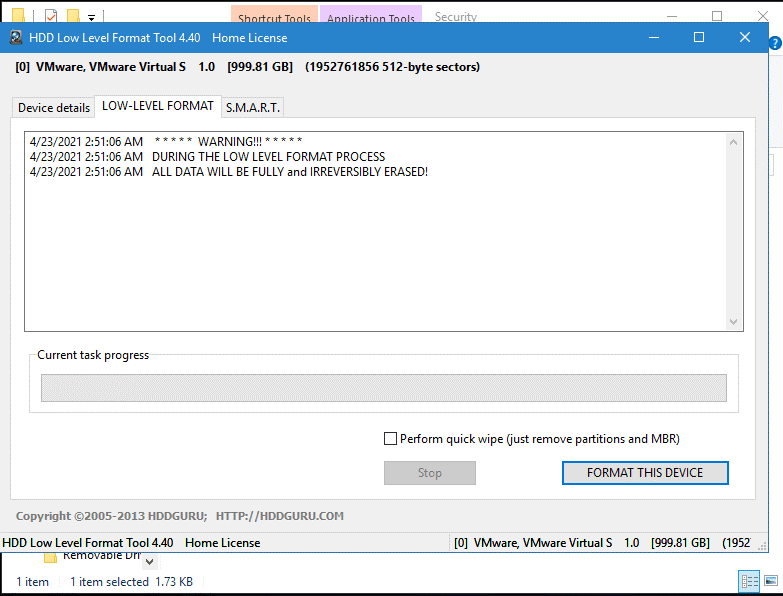This screenshot has height=596, width=783.
Task: Click the HTTP://HDDGURU.COM link
Action: (280, 516)
